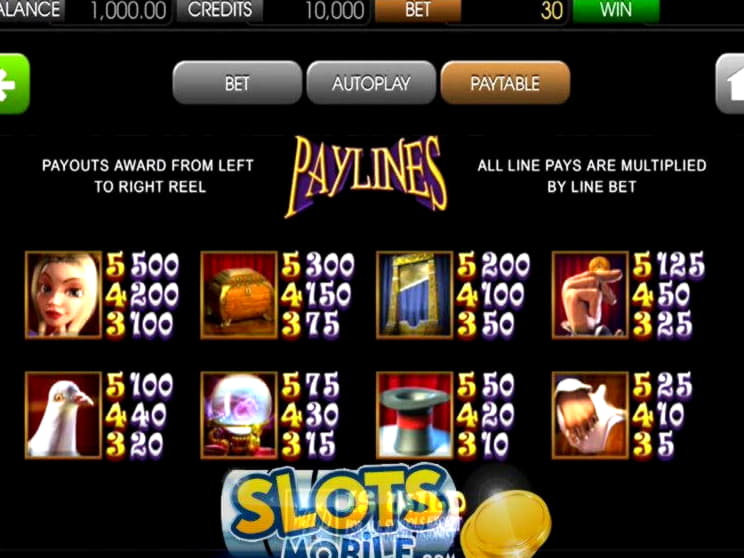Click the green back arrow button
This screenshot has width=744, height=558.
click(14, 84)
